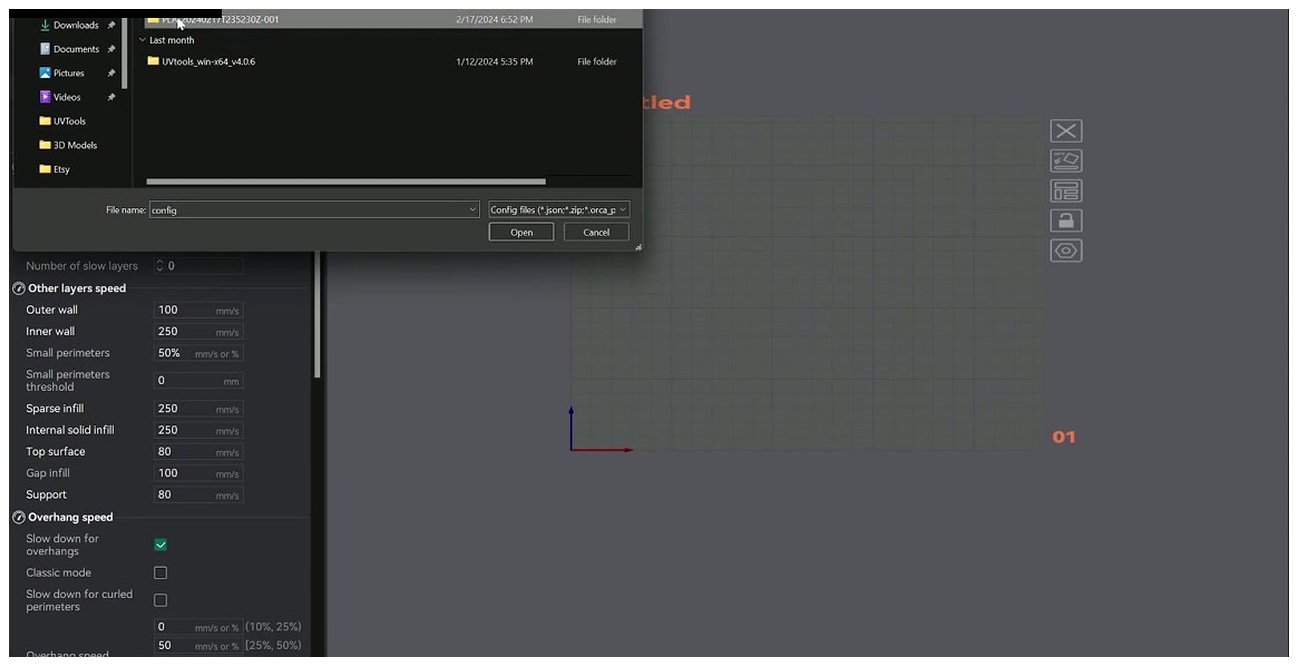Click the settings panel vertical scrollbar
Screen dimensions: 1298x666
(x=317, y=315)
